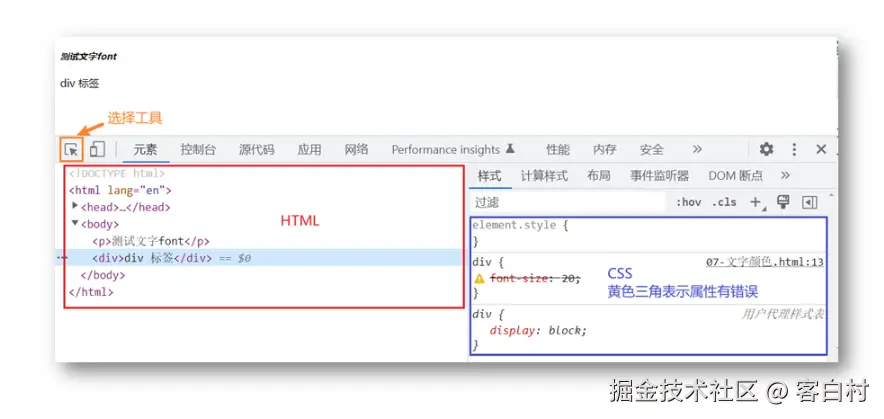Select the 样式 sub-tab

489,175
